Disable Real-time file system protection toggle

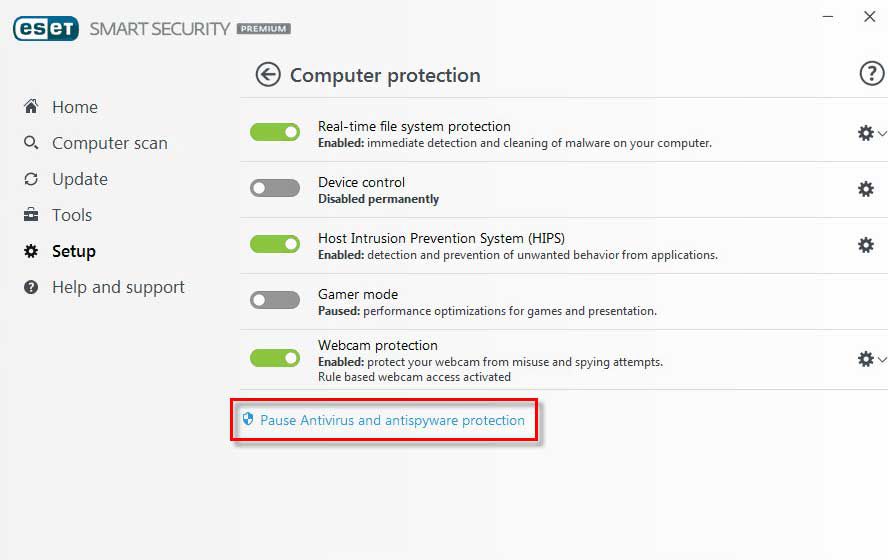[x=275, y=132]
